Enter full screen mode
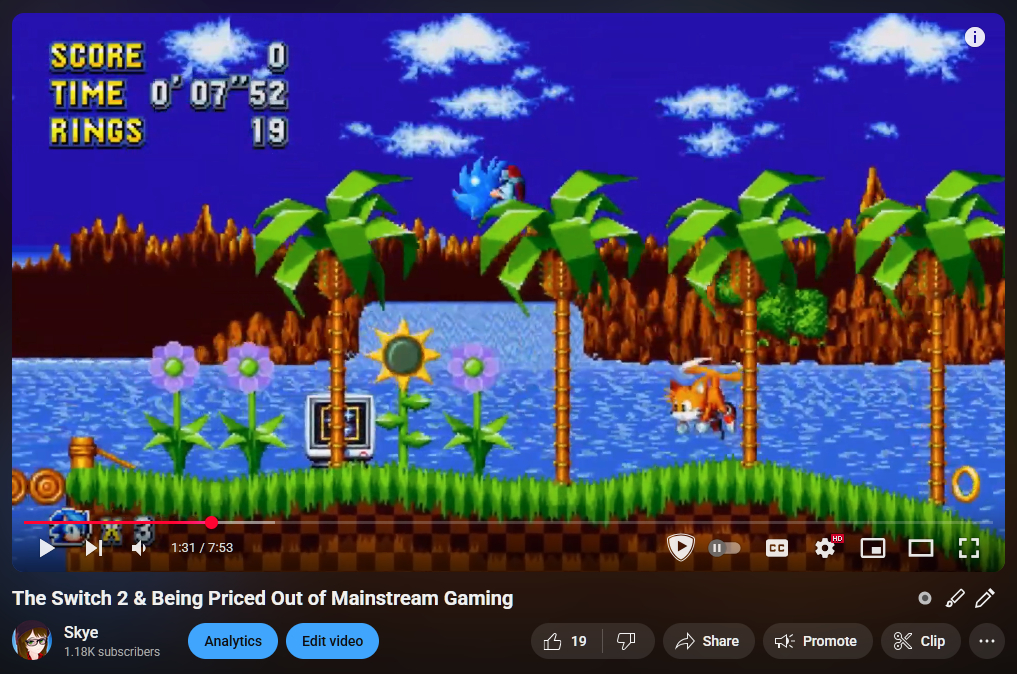The image size is (1017, 674). (x=968, y=548)
